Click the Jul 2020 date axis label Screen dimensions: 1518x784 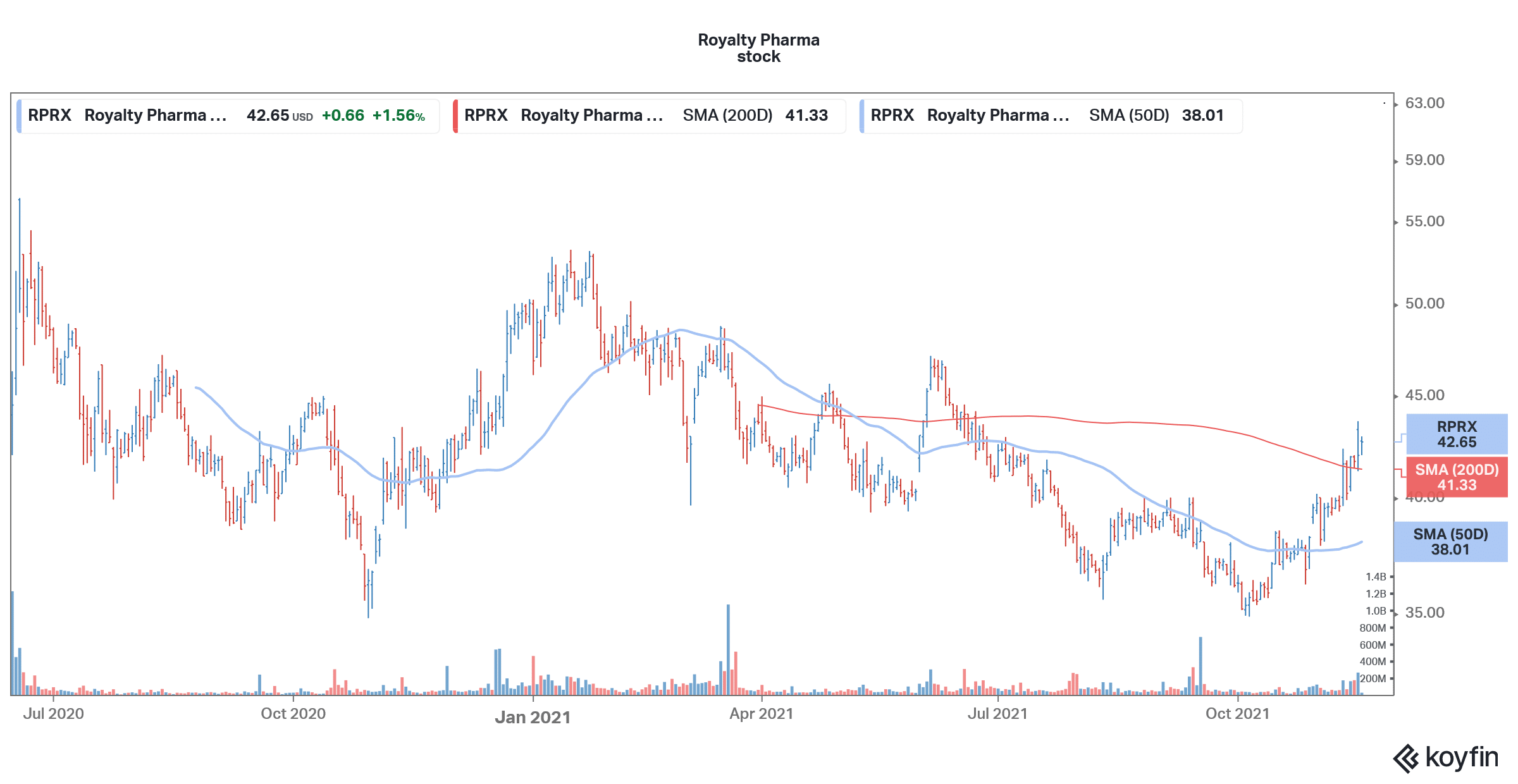click(53, 714)
